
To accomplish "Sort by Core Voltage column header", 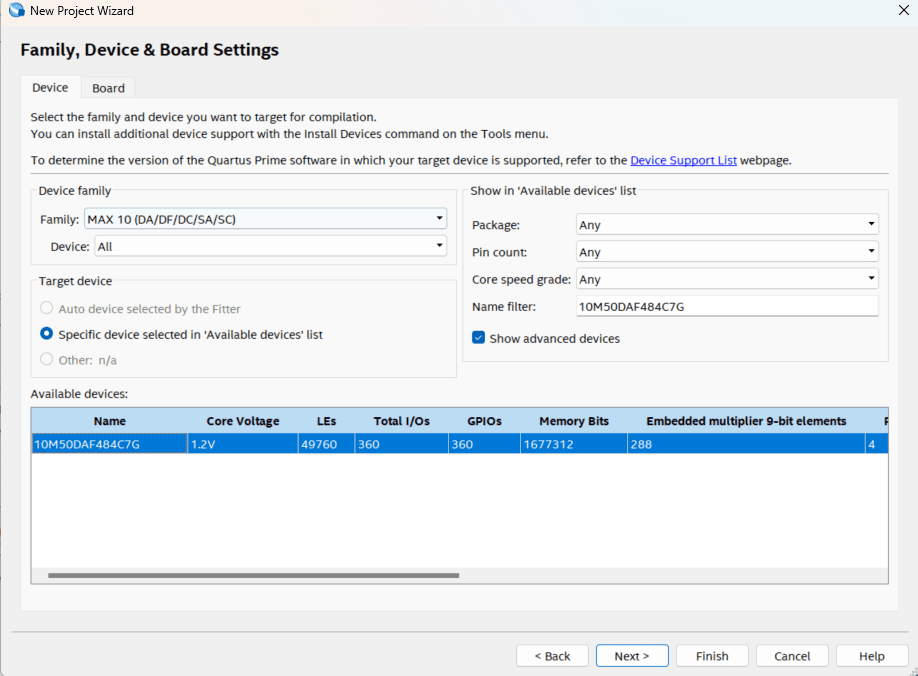I will click(243, 421).
